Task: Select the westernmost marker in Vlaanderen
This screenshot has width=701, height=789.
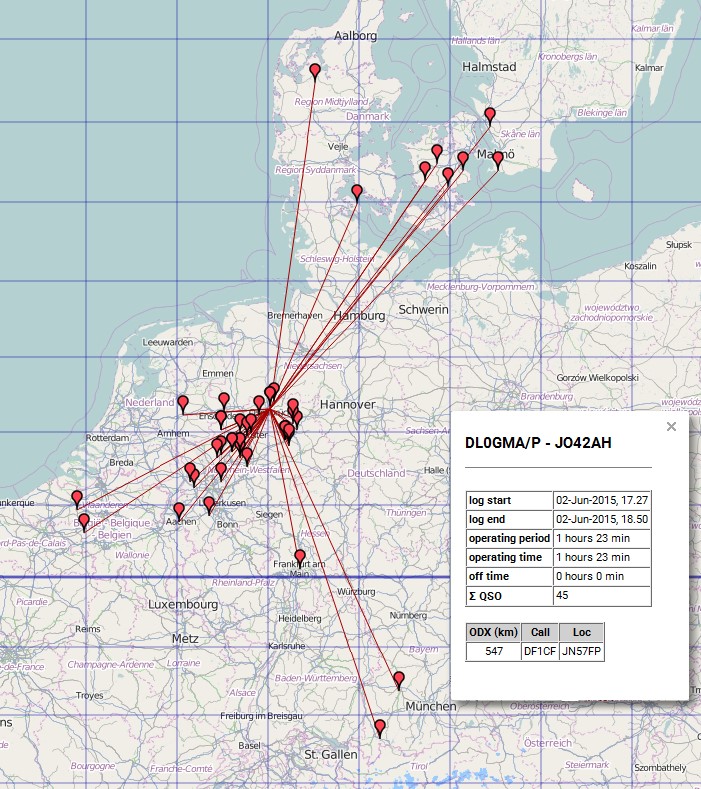Action: pos(76,498)
